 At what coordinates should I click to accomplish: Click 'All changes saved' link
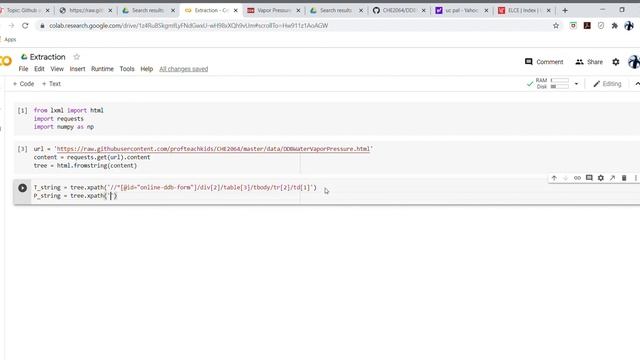point(184,69)
